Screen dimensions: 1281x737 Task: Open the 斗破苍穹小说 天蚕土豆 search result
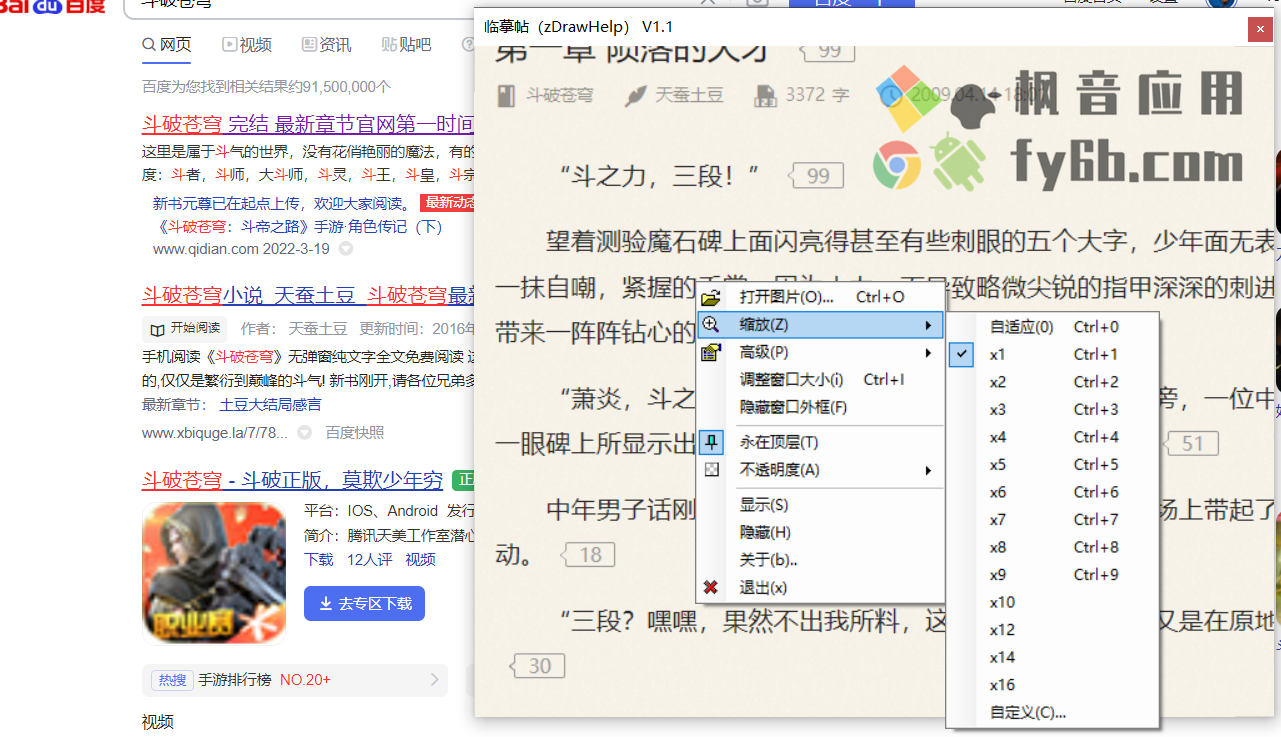(308, 295)
